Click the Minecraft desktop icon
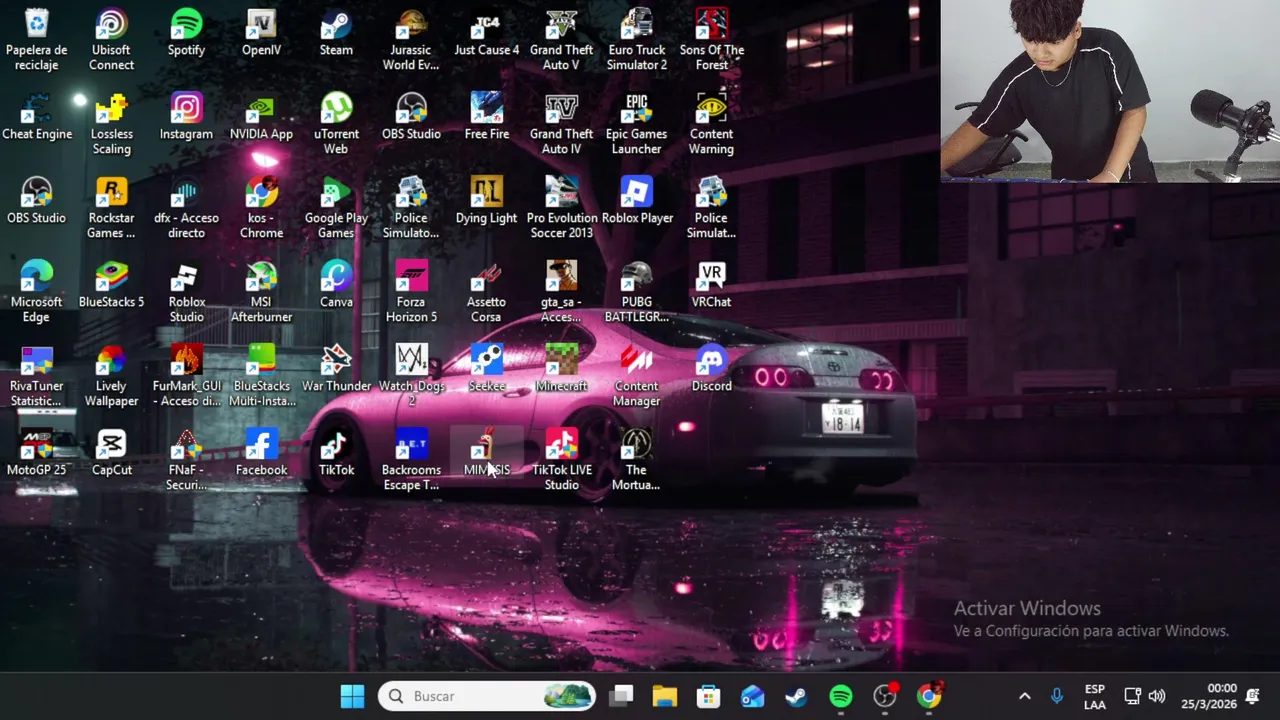The height and width of the screenshot is (720, 1280). [561, 369]
